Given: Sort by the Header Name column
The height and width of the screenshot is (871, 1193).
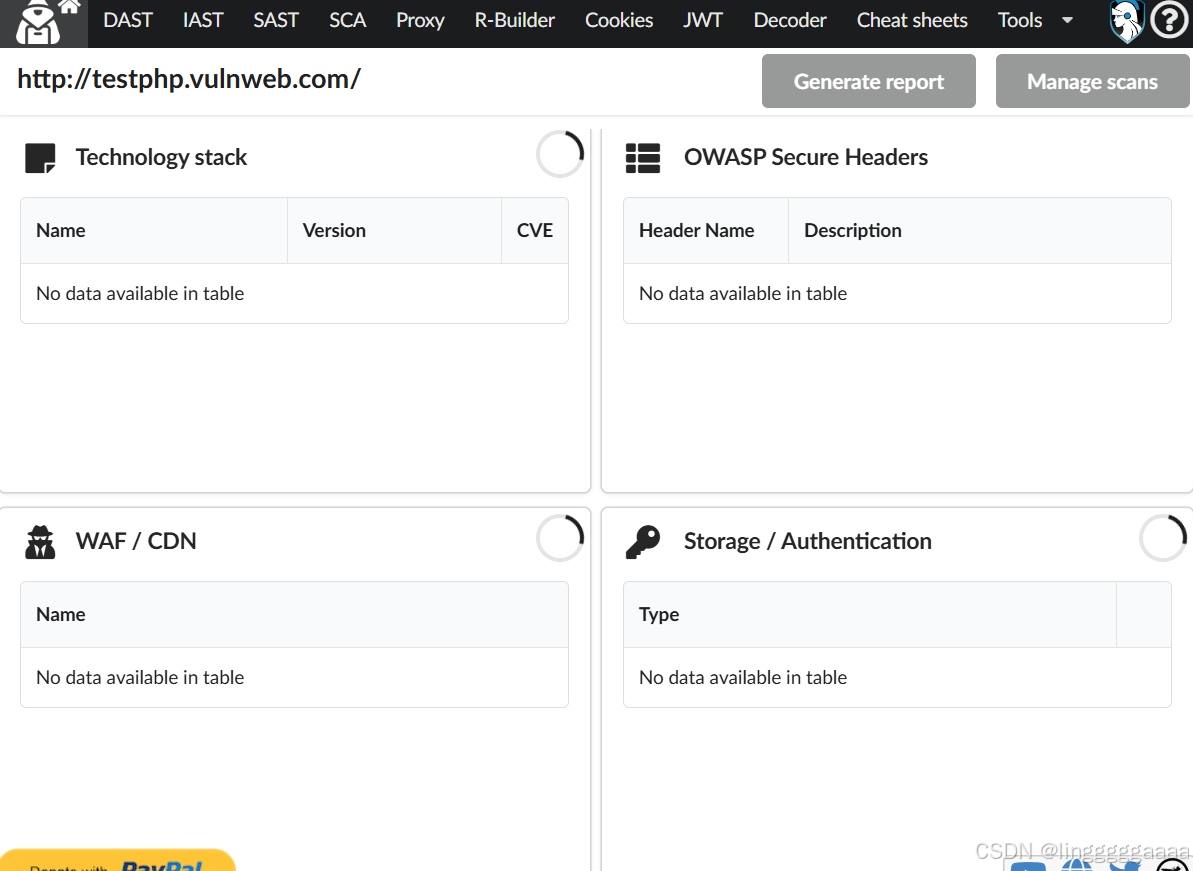Looking at the screenshot, I should coord(706,230).
